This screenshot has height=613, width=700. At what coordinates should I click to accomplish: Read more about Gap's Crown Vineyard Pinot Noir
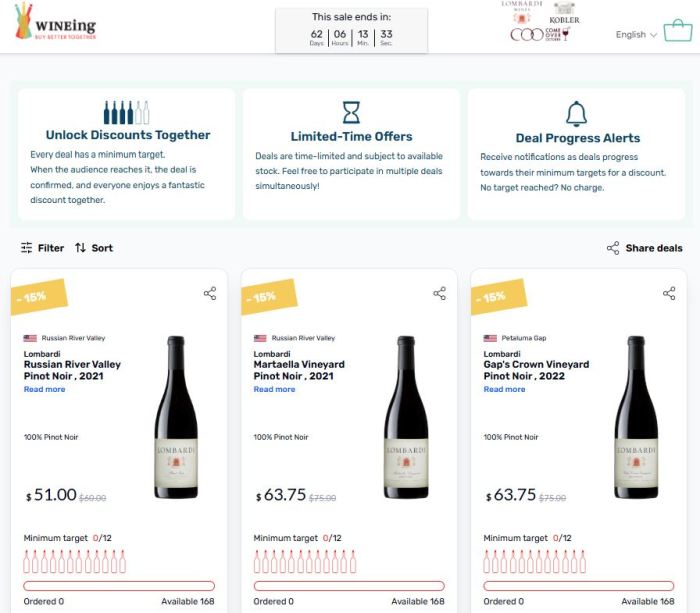(x=504, y=389)
